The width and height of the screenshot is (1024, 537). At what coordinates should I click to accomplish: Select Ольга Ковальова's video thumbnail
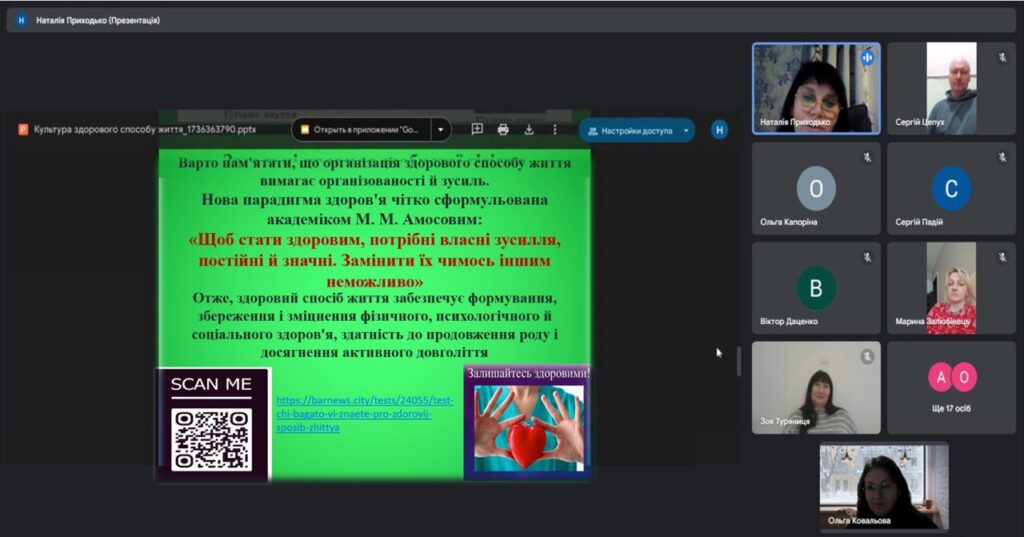883,486
